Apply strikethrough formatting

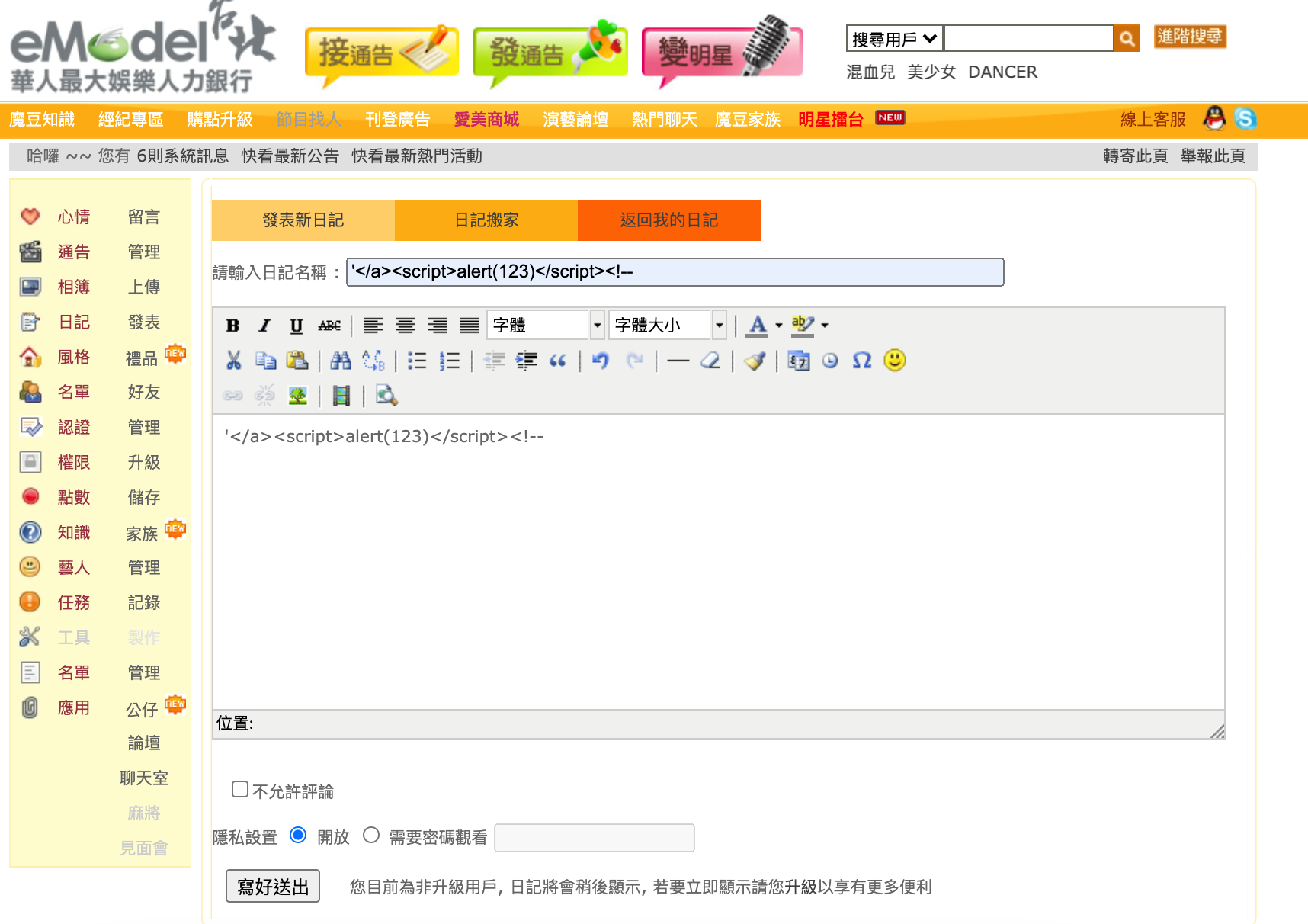coord(329,326)
